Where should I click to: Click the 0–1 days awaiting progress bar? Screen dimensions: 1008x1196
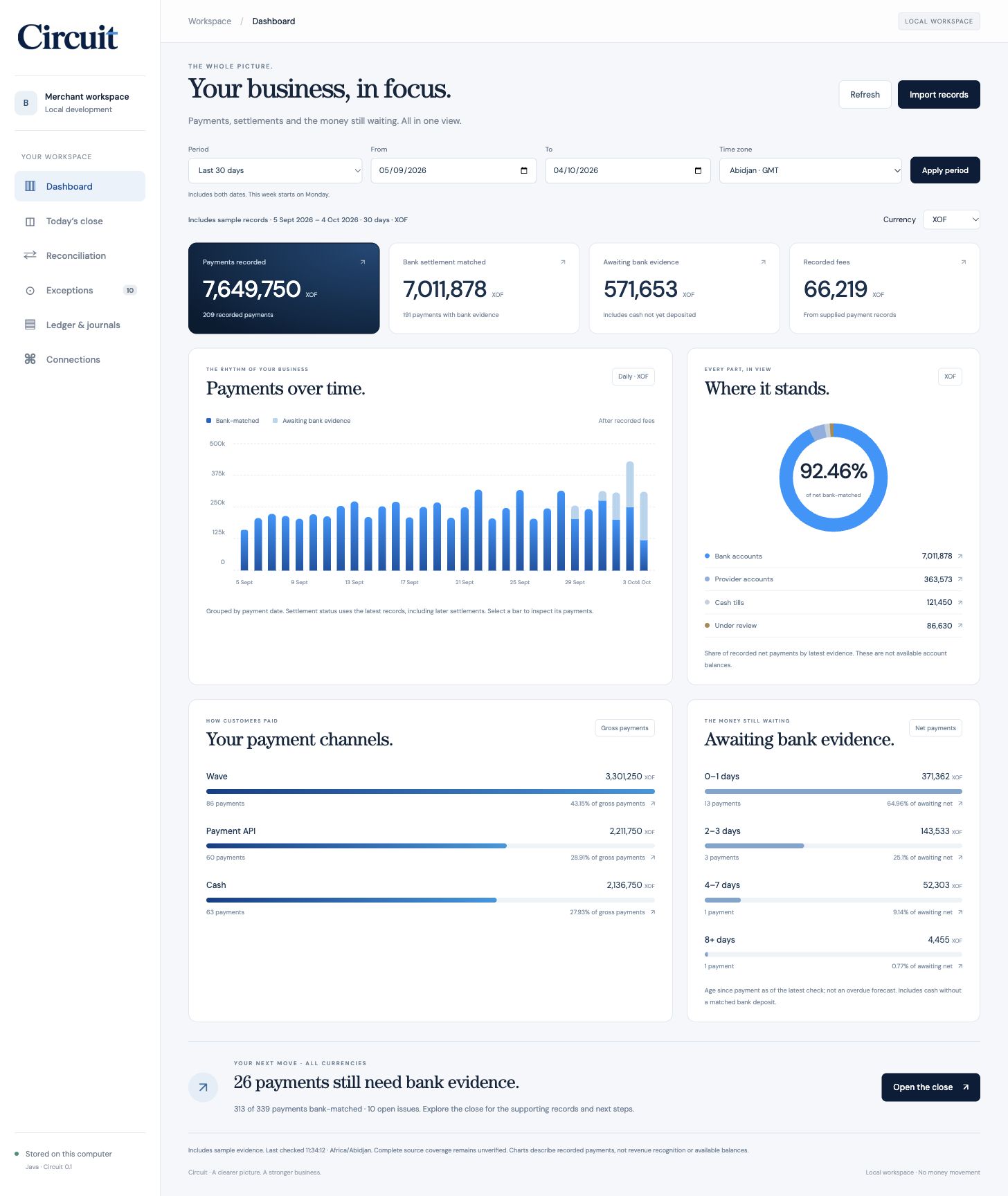coord(833,791)
